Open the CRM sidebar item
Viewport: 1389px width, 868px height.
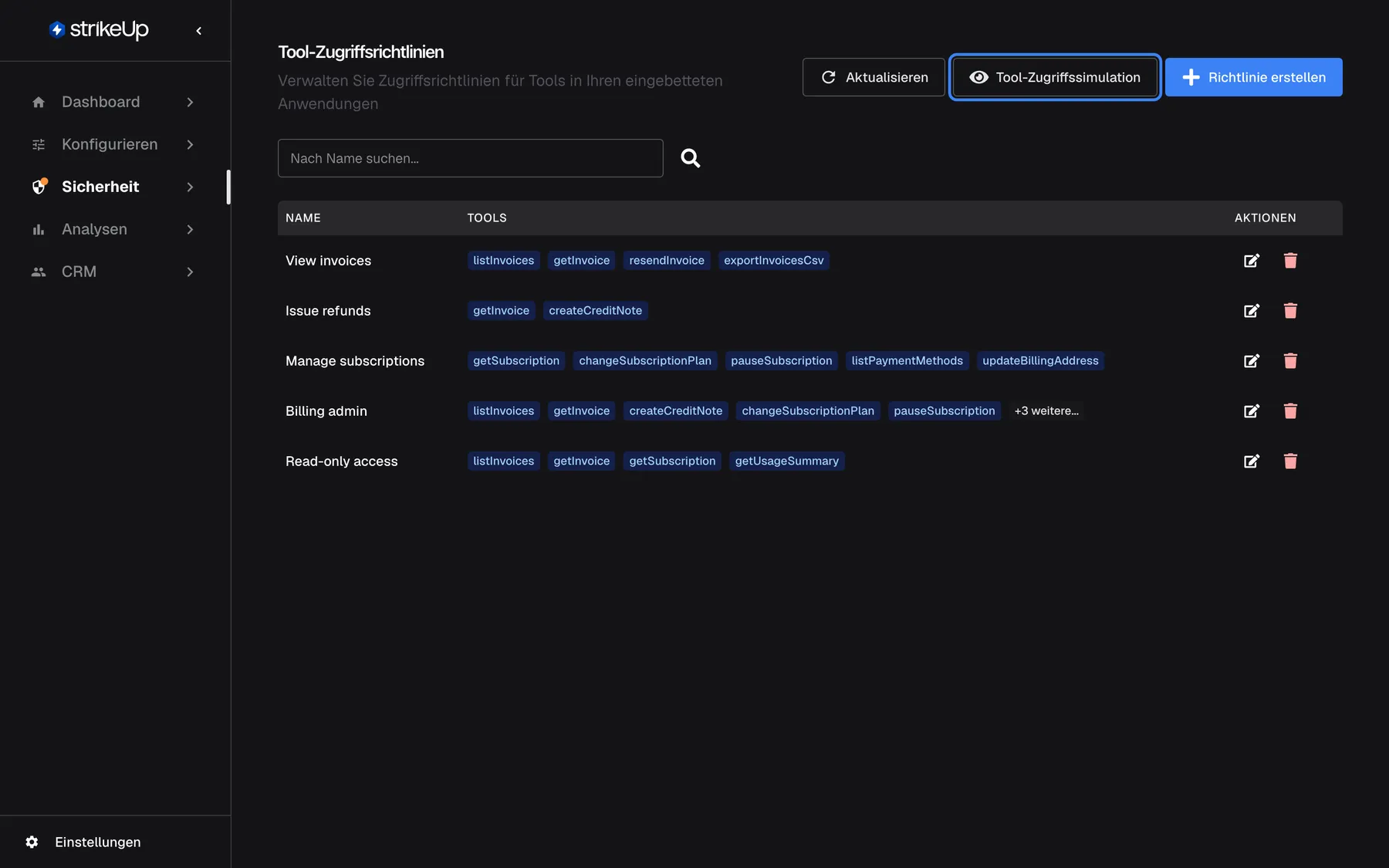(x=79, y=272)
